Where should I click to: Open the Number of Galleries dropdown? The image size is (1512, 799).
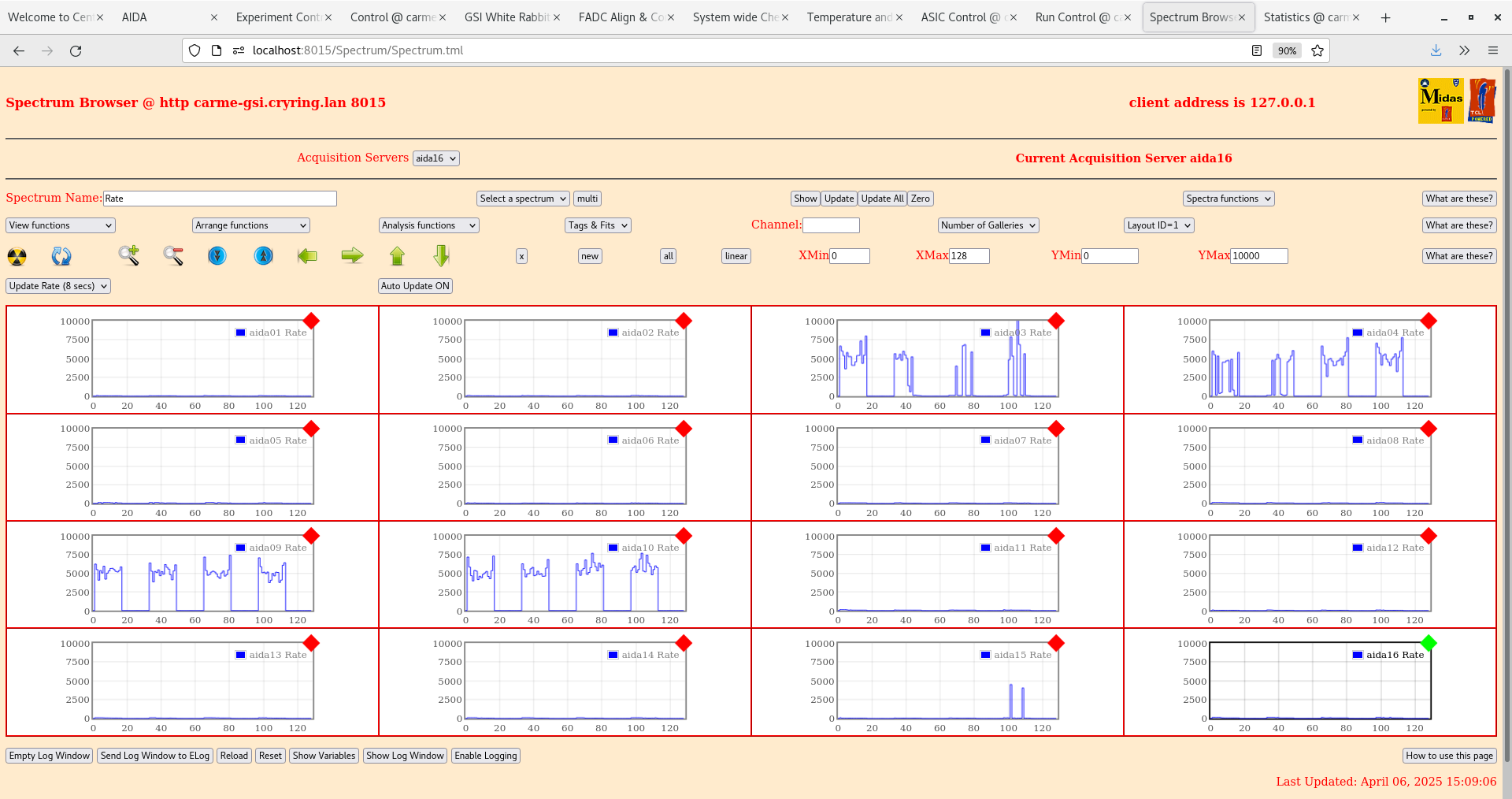[988, 225]
